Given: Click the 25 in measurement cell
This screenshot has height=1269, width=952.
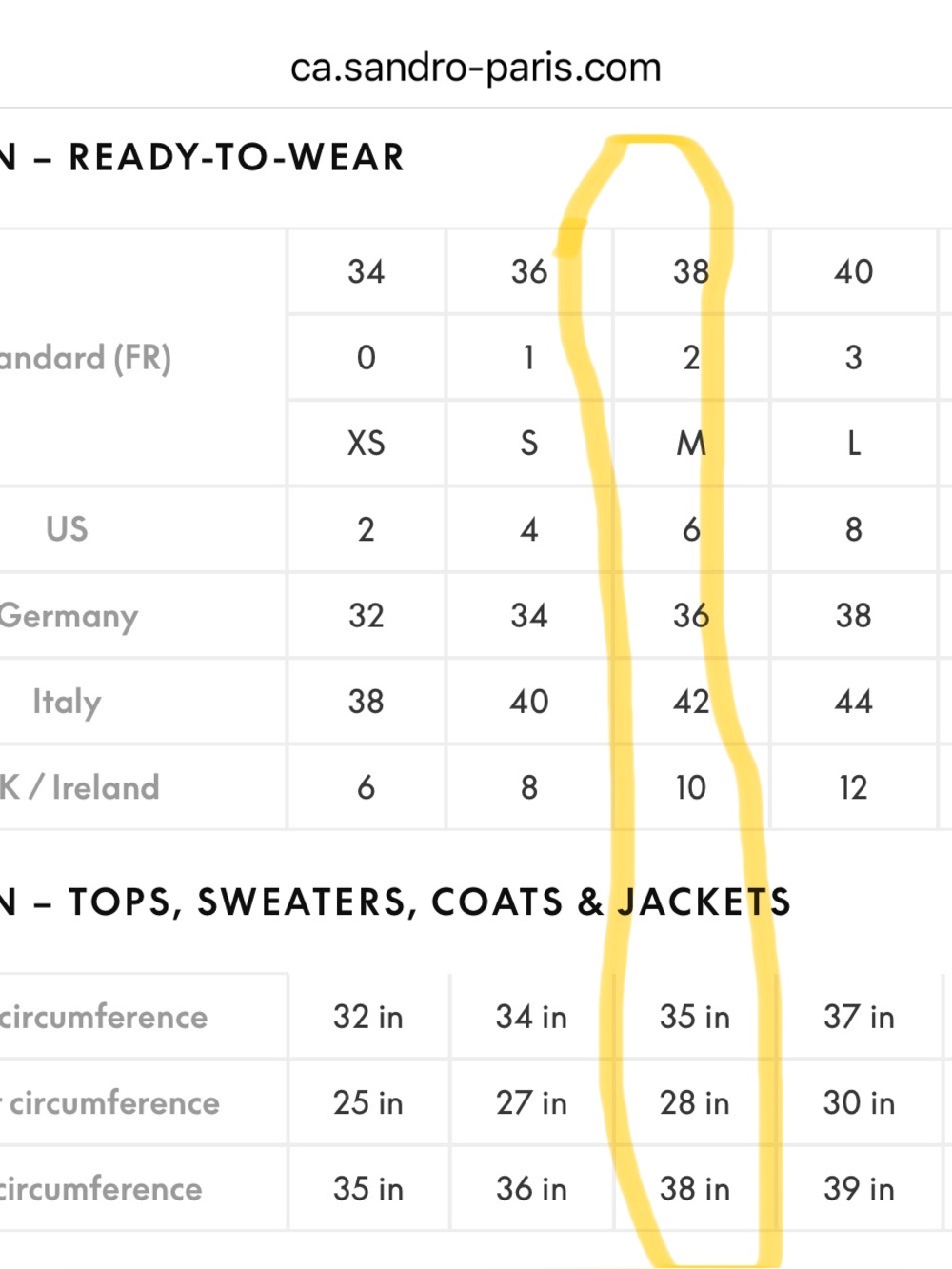Looking at the screenshot, I should [367, 1102].
